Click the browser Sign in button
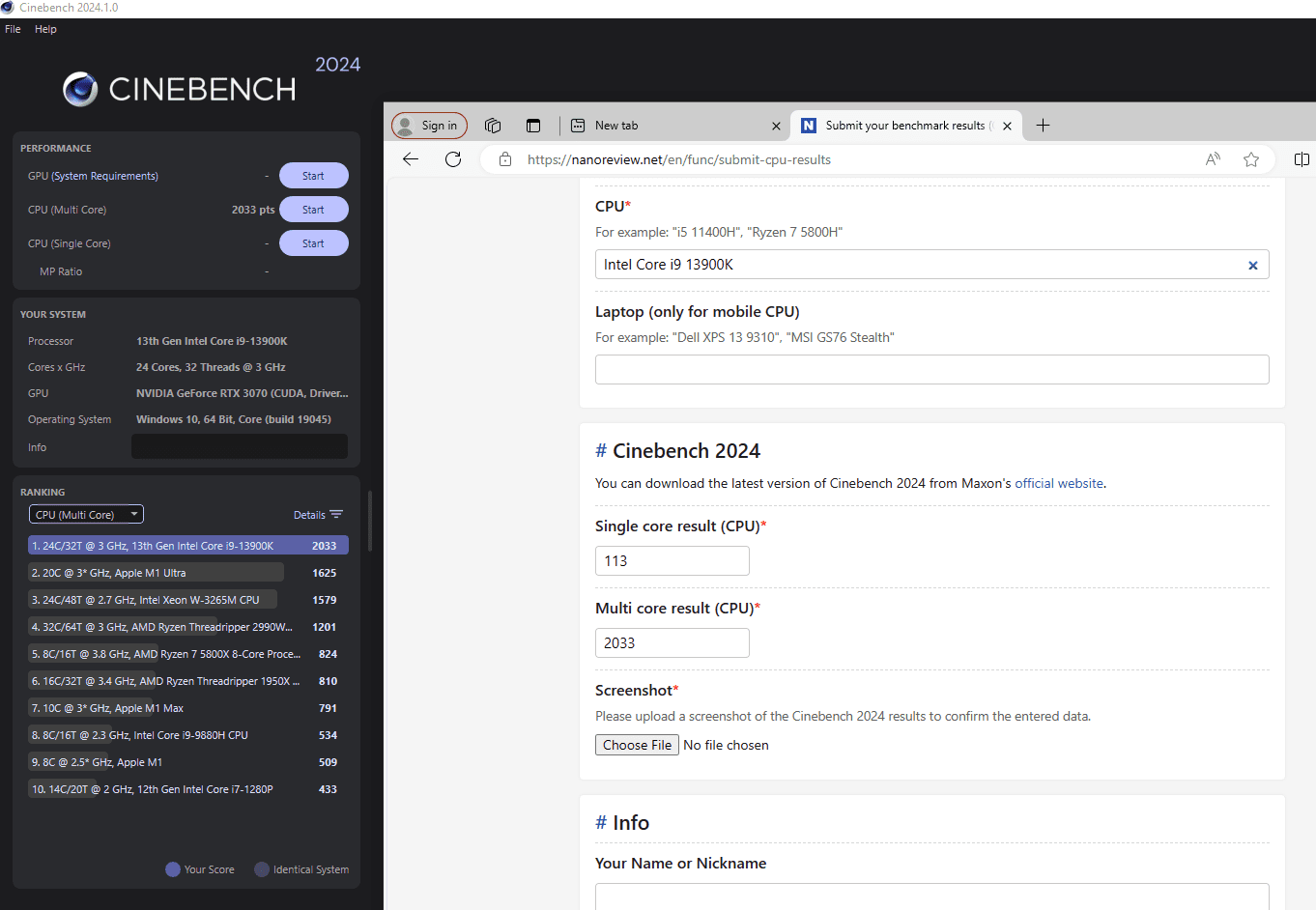Screen dimensions: 1316x910 [x=429, y=126]
